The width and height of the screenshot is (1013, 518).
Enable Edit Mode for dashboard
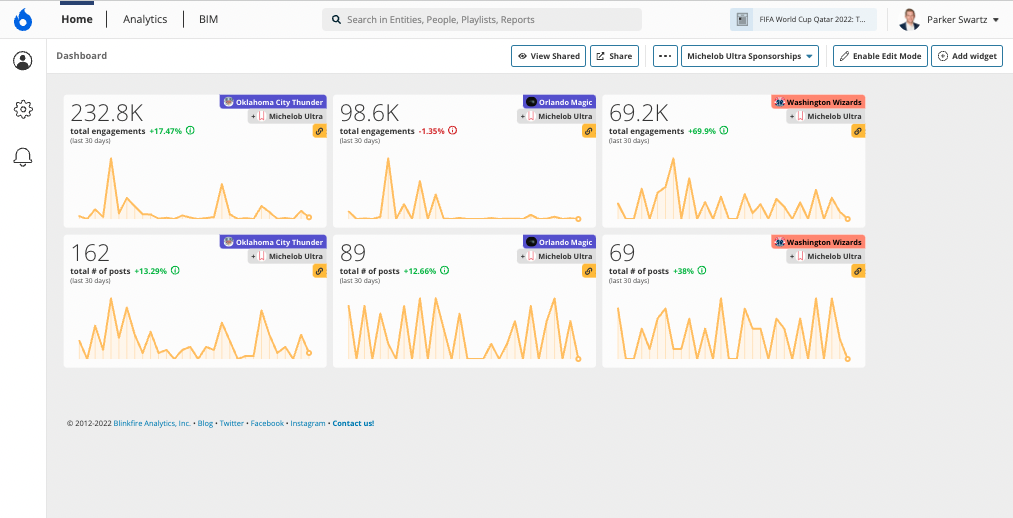pyautogui.click(x=881, y=56)
